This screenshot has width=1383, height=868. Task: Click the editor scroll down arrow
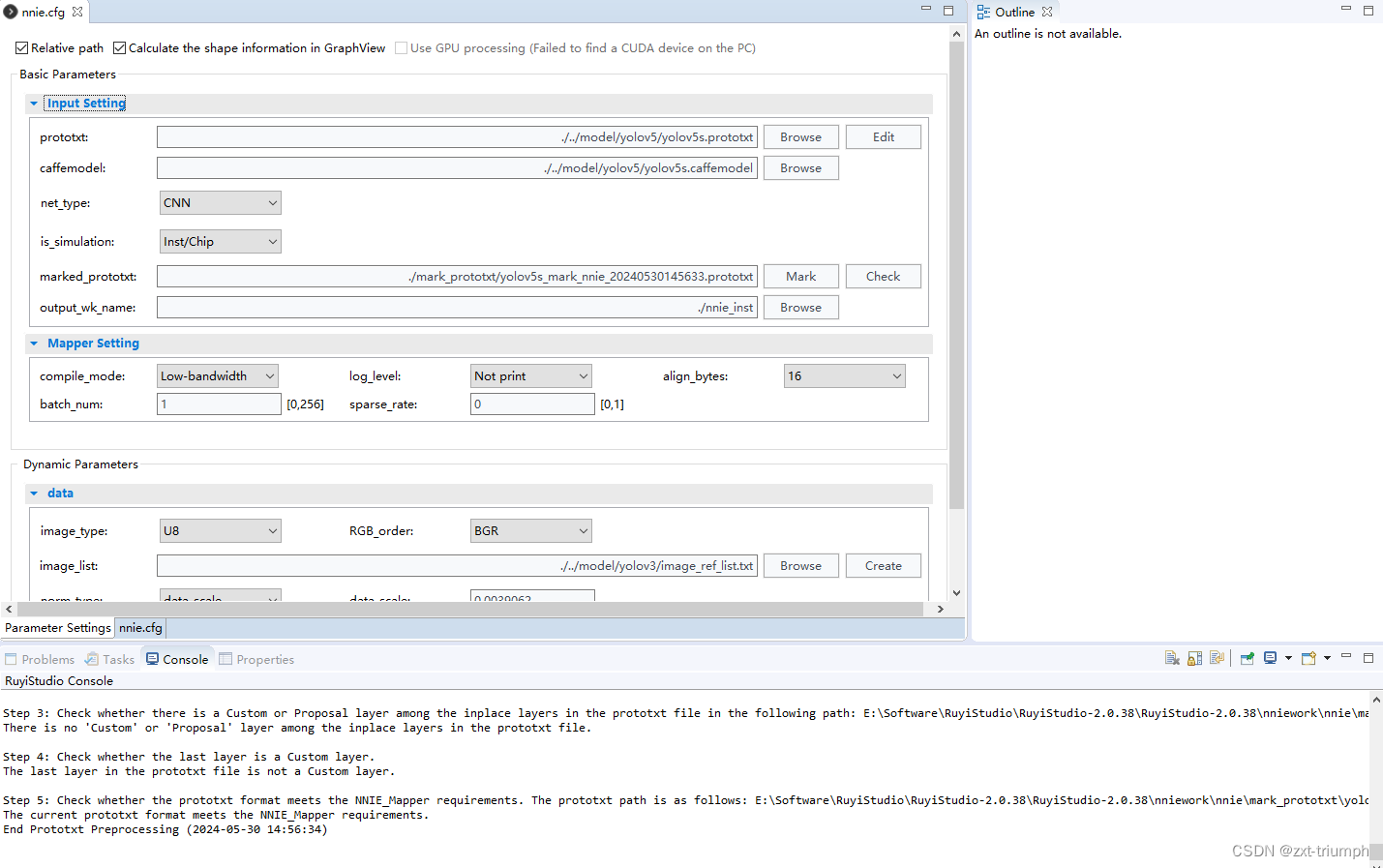click(x=956, y=593)
